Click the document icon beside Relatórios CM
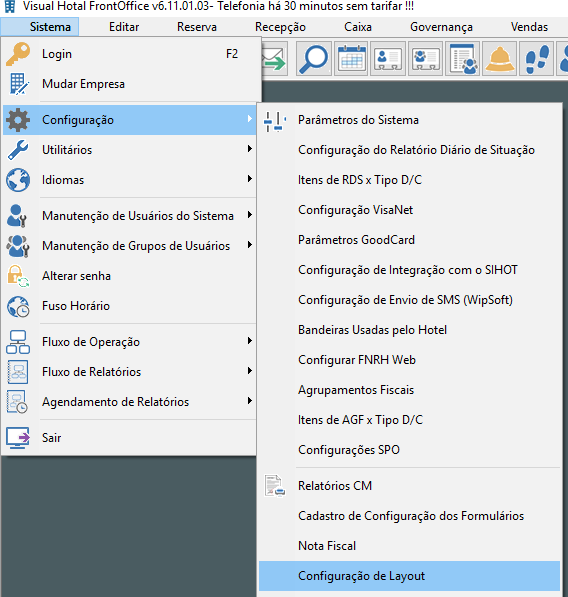Screen dimensions: 568x597 [275, 485]
